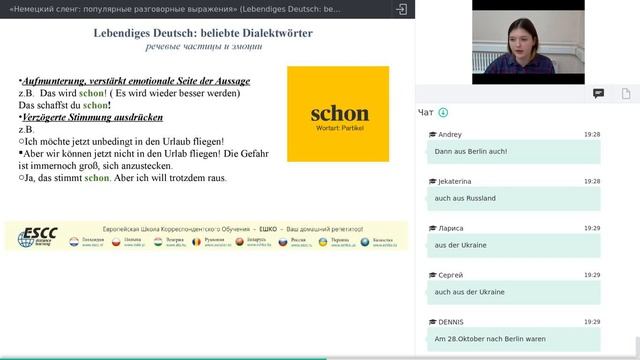Click the Голландия flag in footer banner

point(74,242)
